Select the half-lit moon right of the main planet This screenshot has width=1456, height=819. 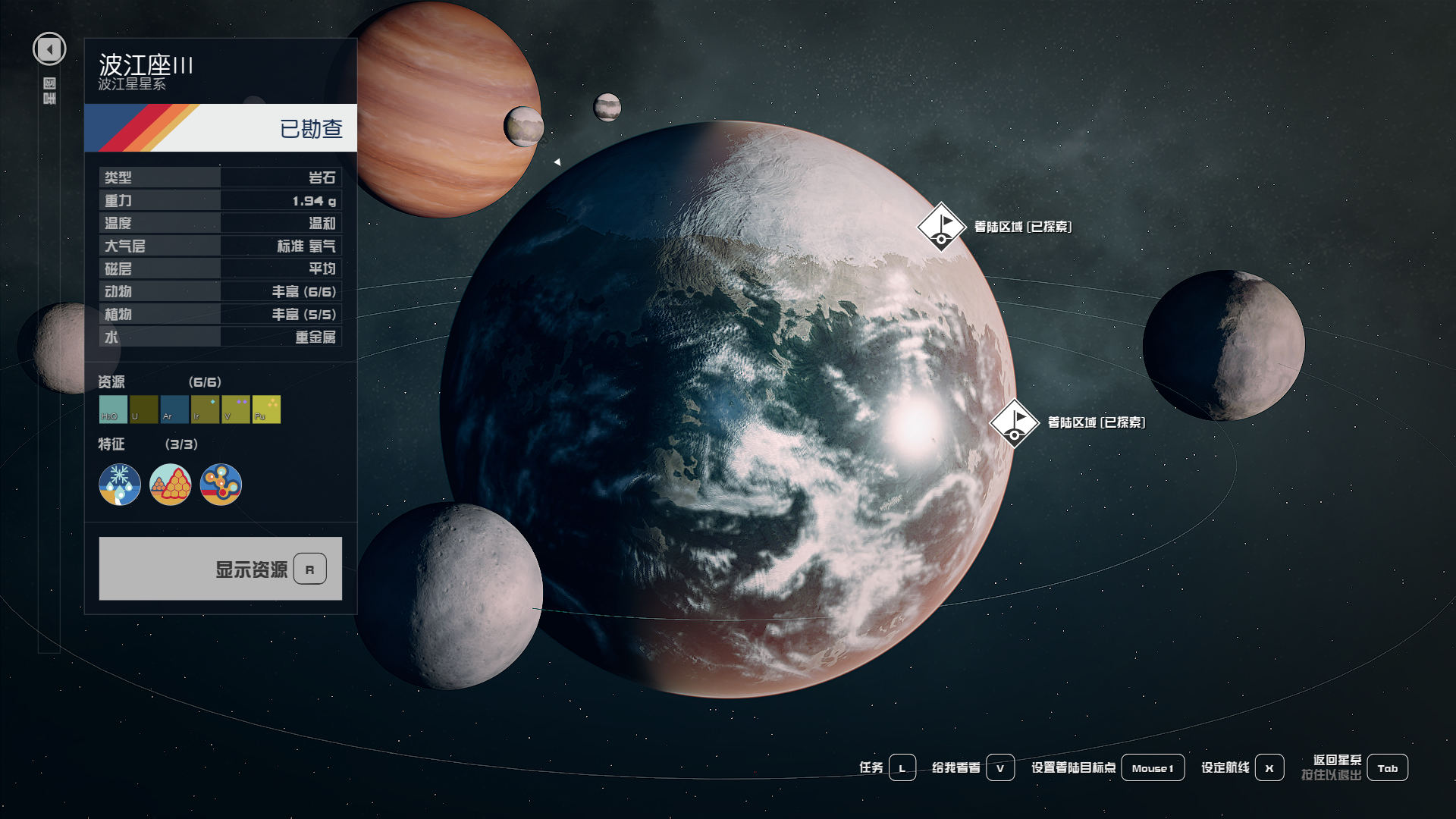point(1224,345)
